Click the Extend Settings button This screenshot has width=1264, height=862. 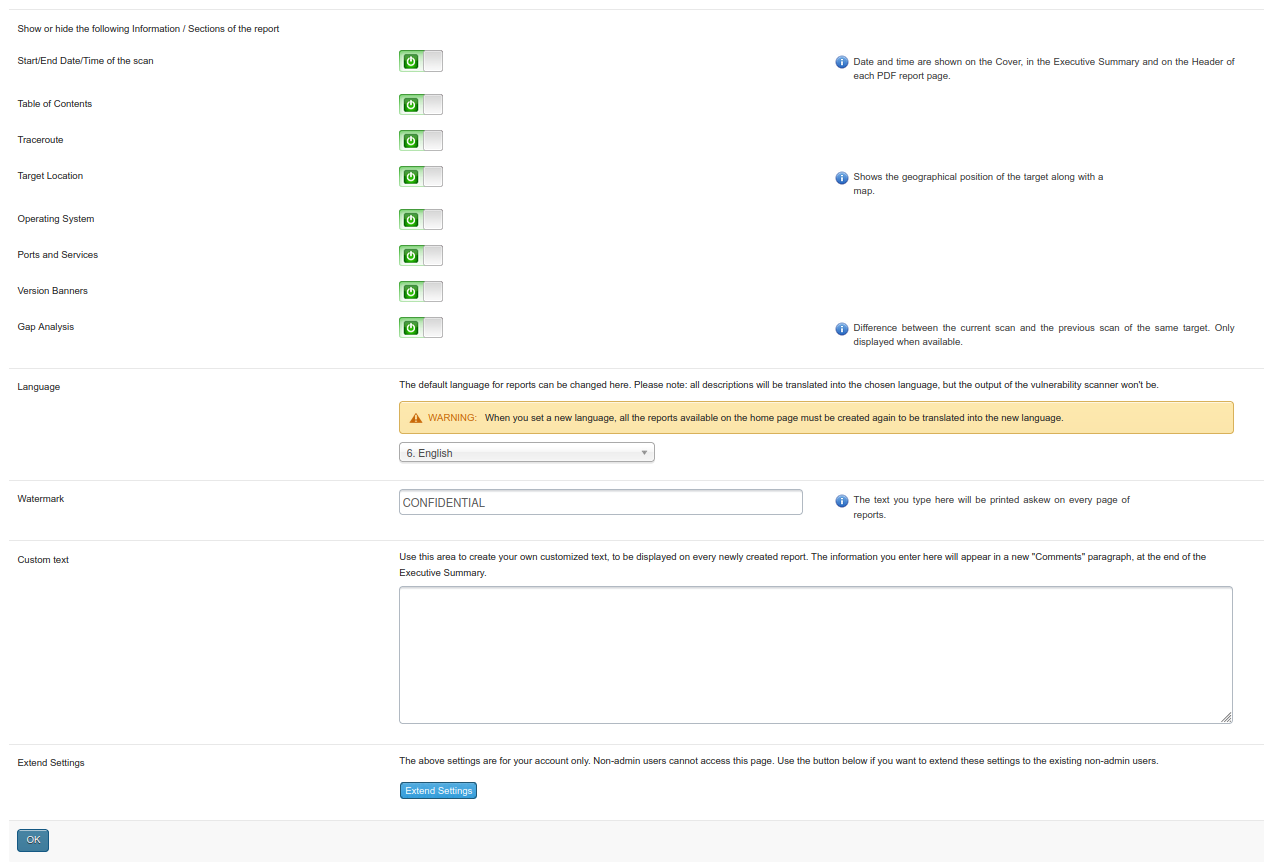point(438,791)
